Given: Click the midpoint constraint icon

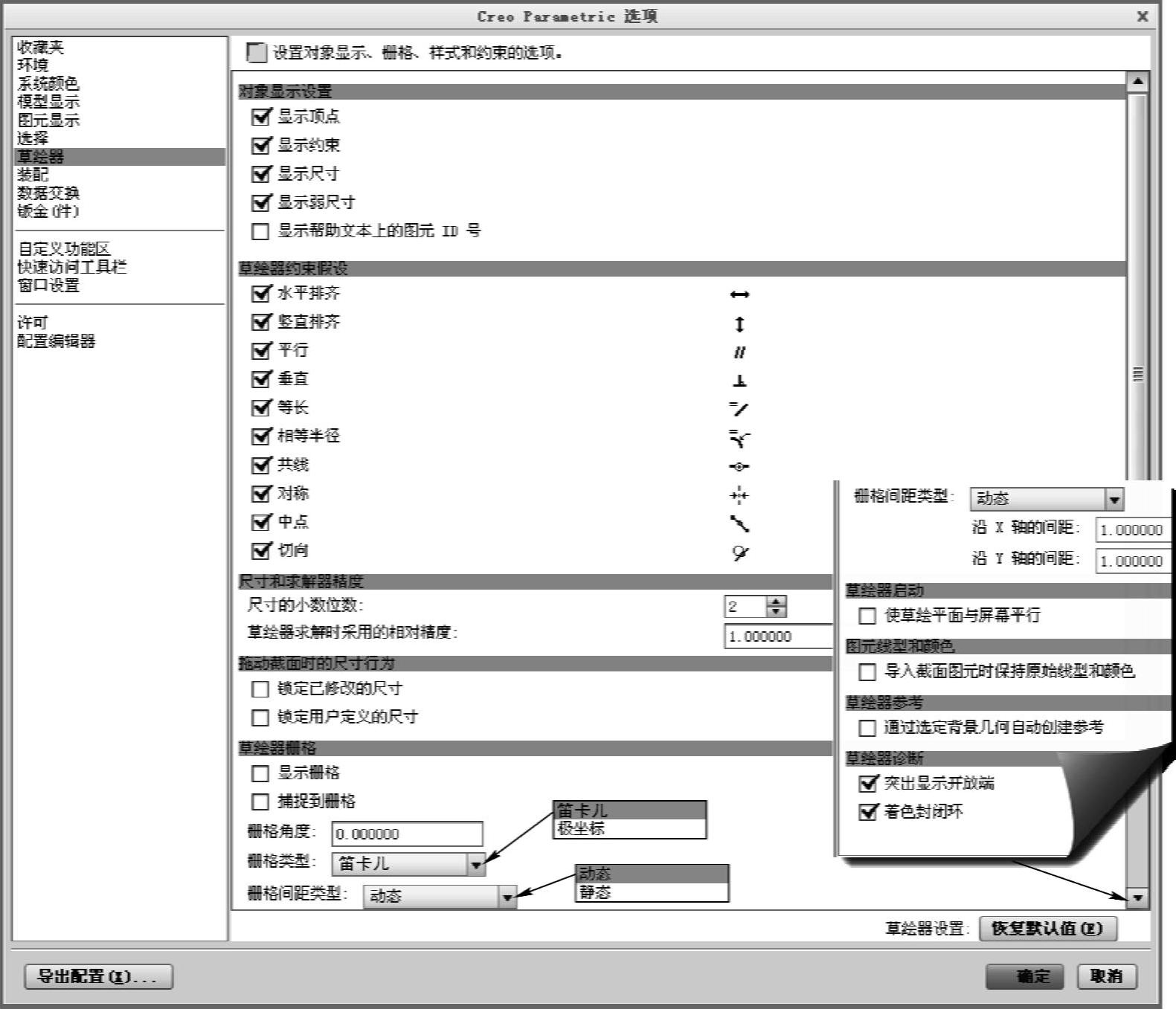Looking at the screenshot, I should point(739,524).
